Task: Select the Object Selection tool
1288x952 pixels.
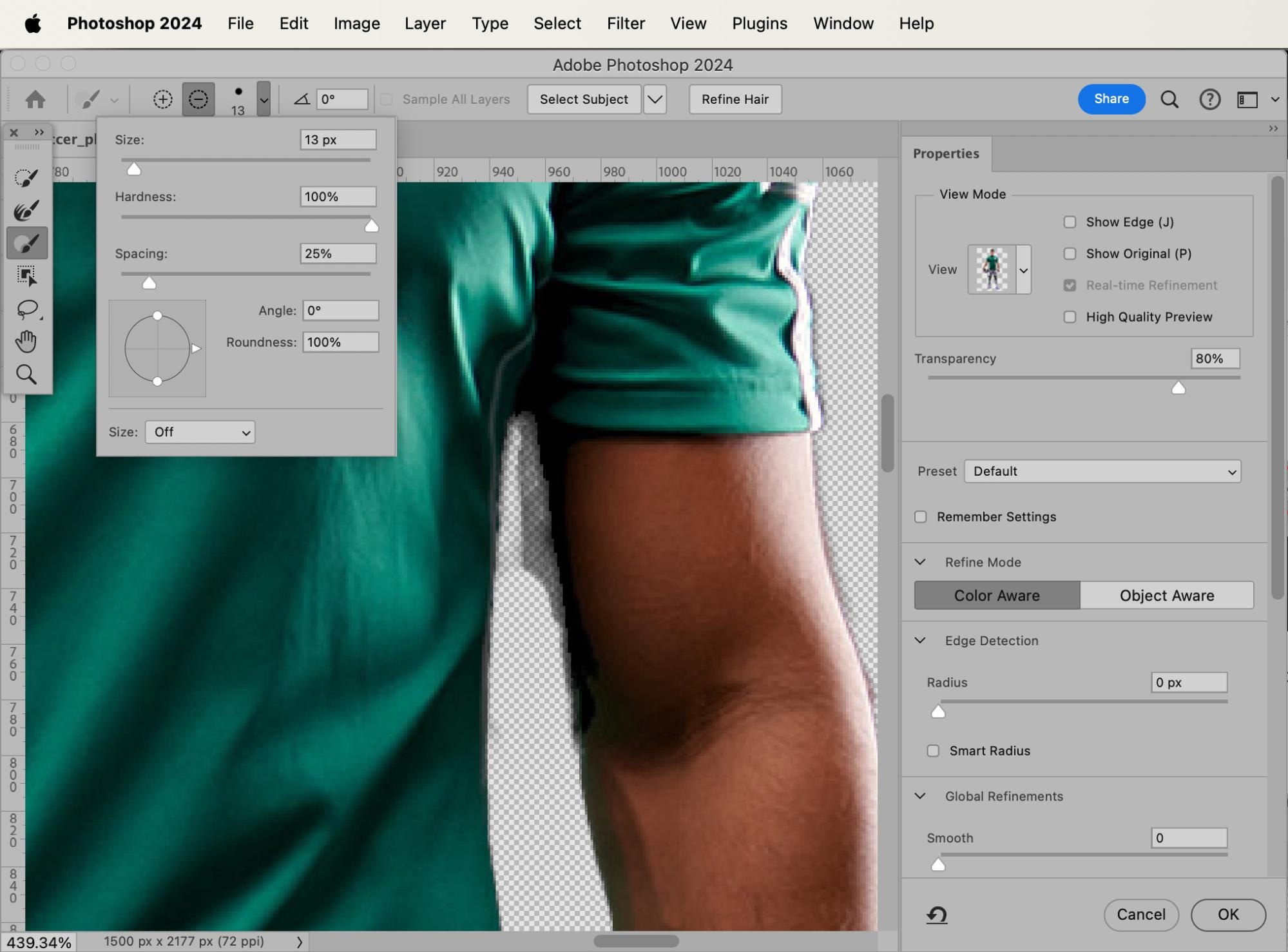Action: (26, 276)
